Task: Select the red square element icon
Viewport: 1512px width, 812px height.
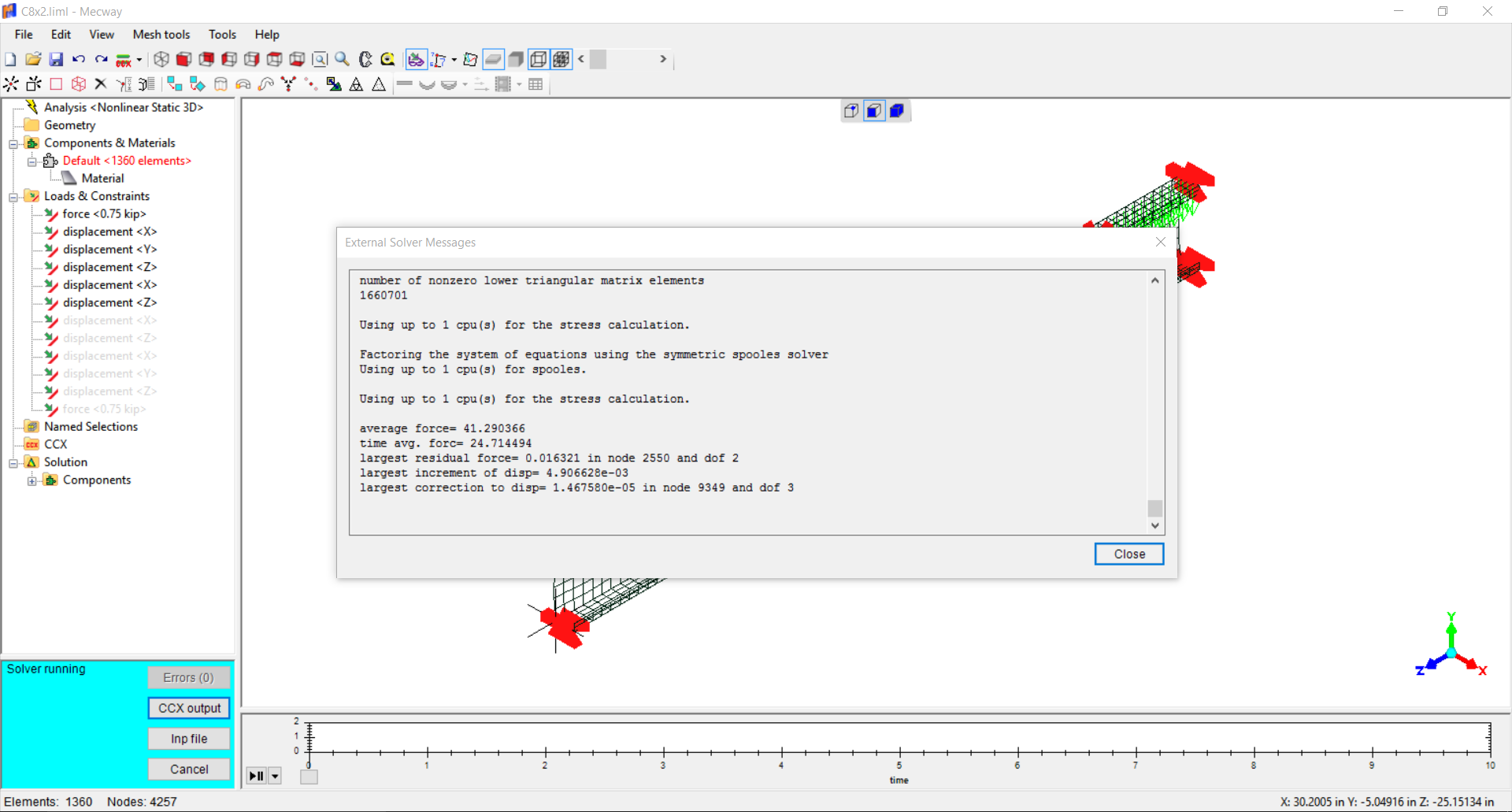Action: [x=56, y=84]
